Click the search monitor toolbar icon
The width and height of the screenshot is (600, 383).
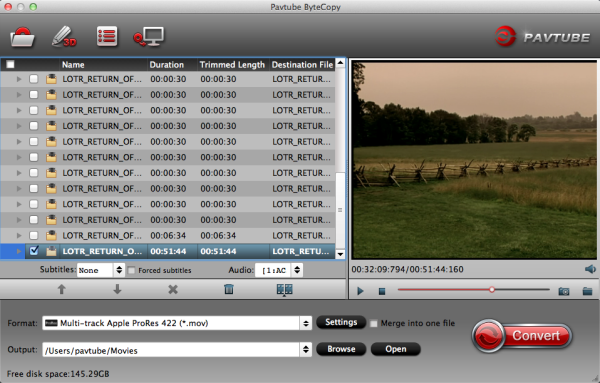148,37
